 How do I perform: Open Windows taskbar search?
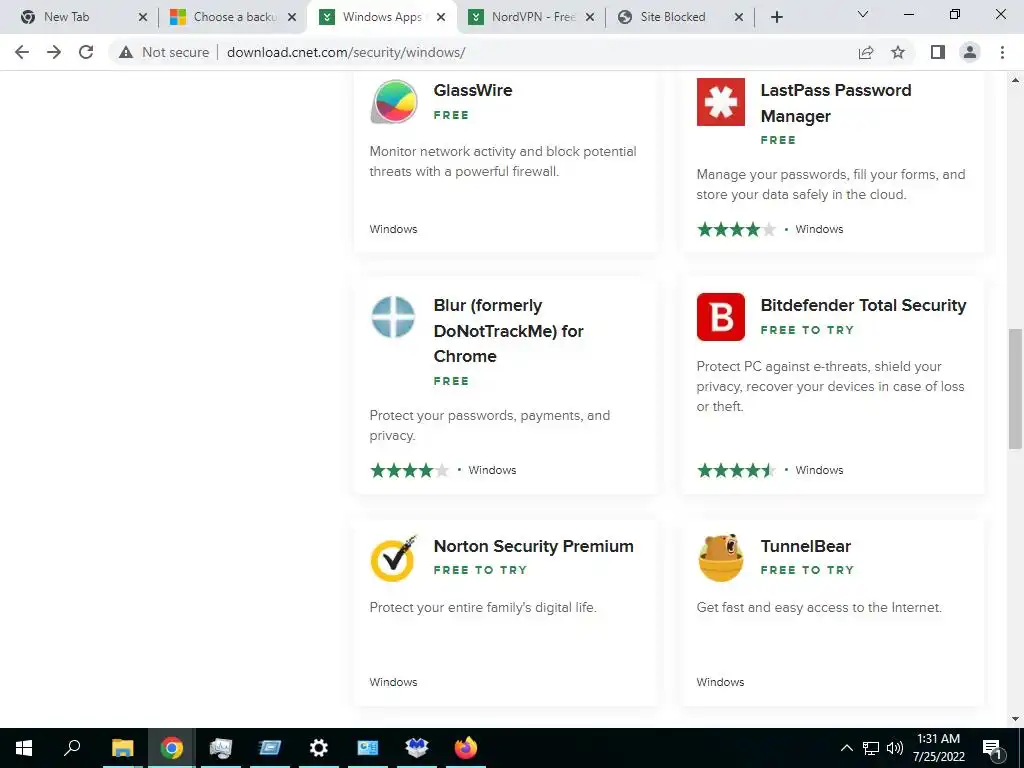72,748
